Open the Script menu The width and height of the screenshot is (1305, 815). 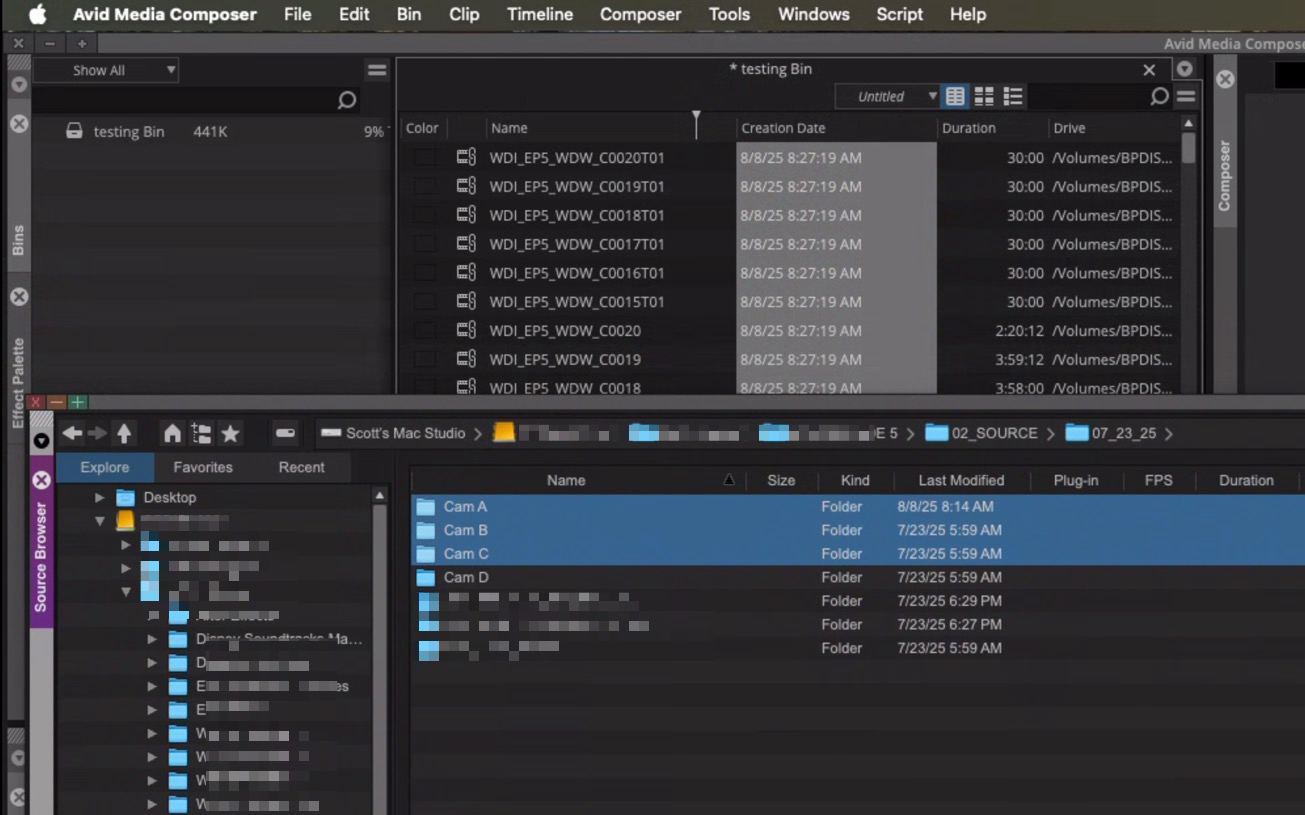899,14
